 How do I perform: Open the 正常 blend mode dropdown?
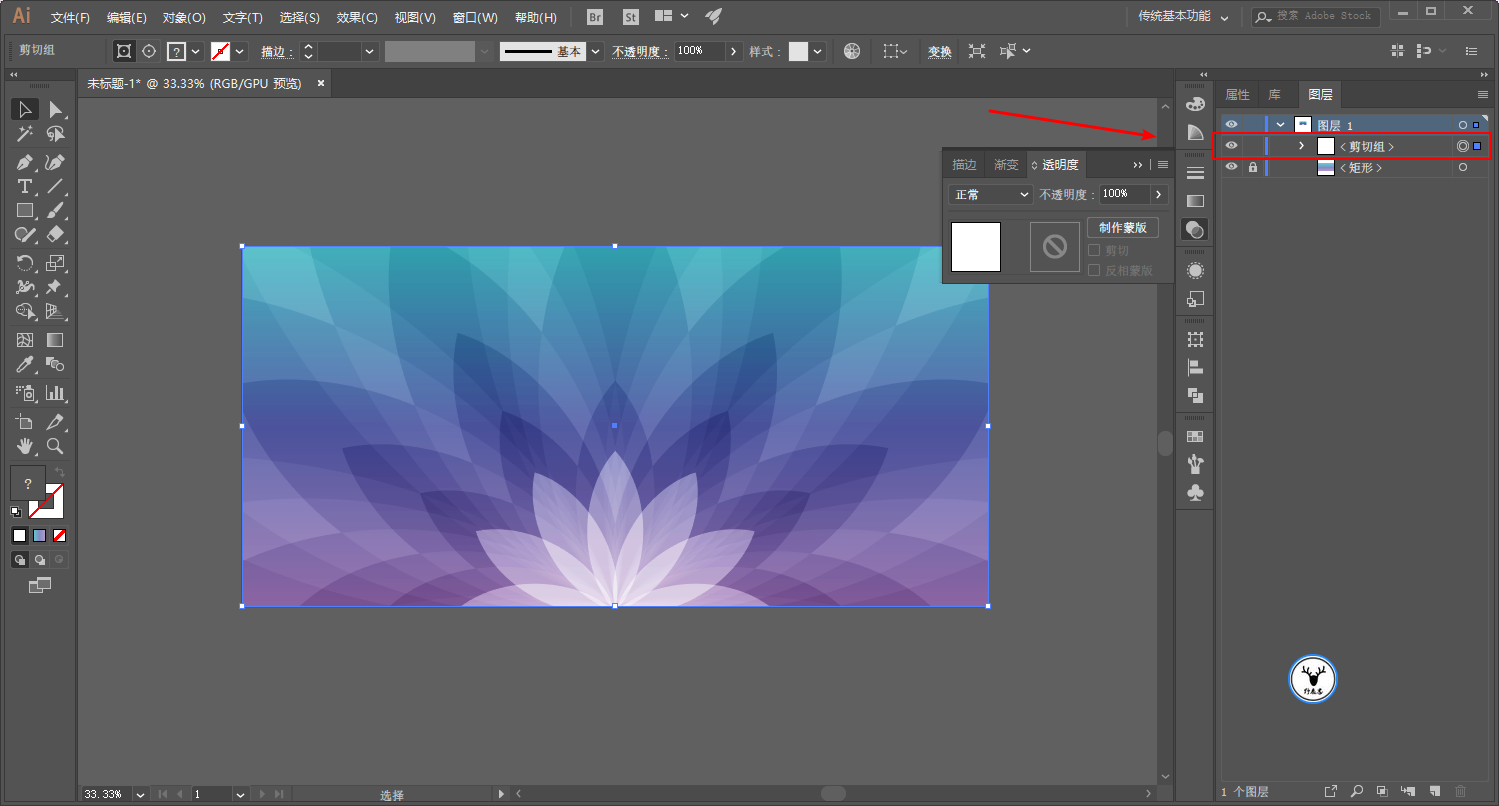pyautogui.click(x=990, y=194)
